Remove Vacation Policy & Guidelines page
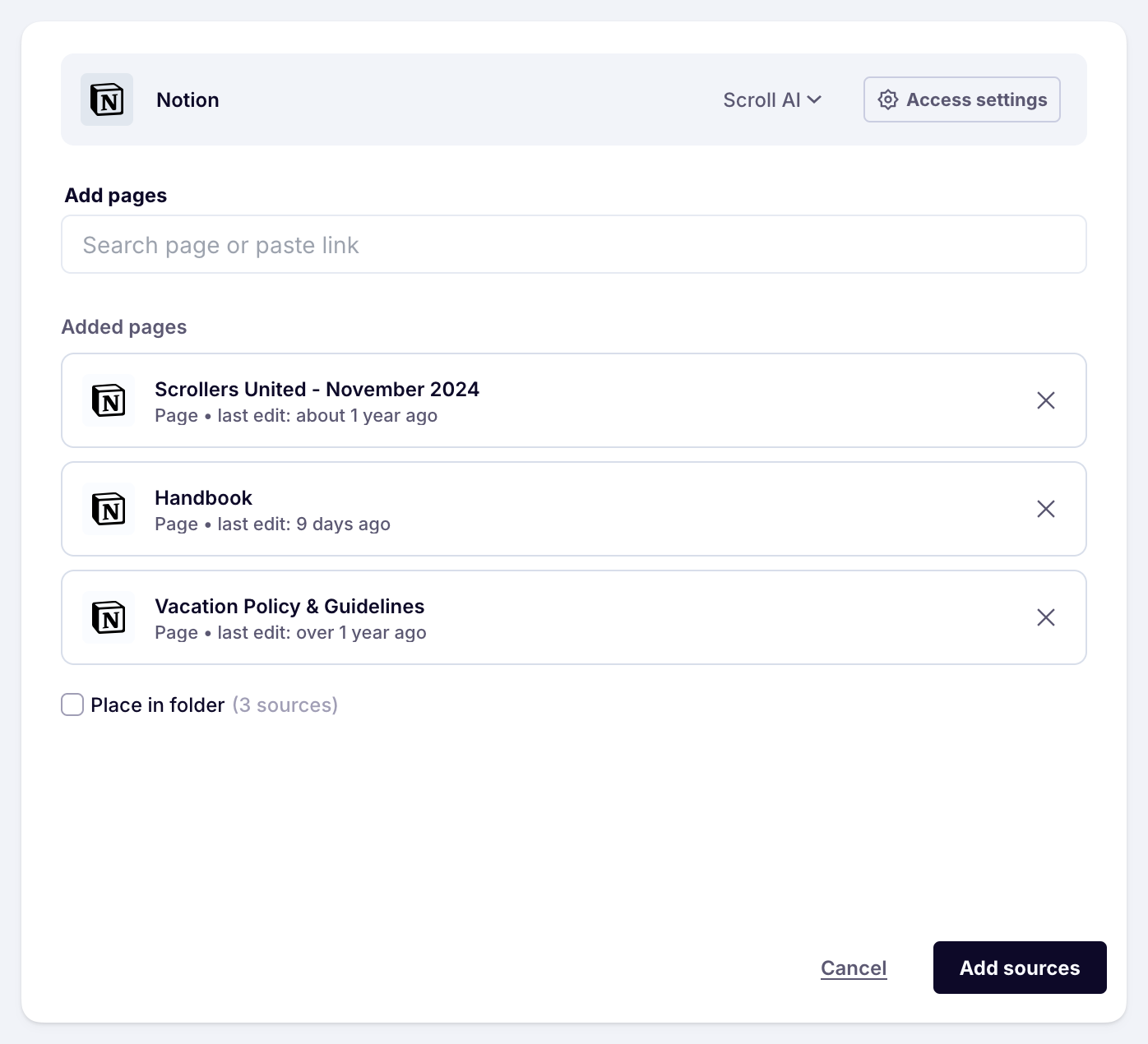The height and width of the screenshot is (1044, 1148). (x=1045, y=617)
